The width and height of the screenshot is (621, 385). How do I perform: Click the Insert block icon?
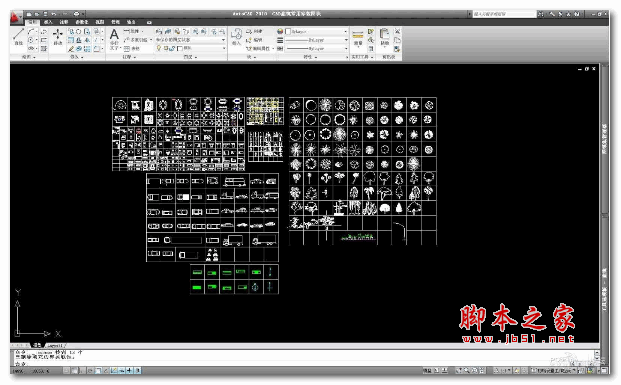(236, 36)
